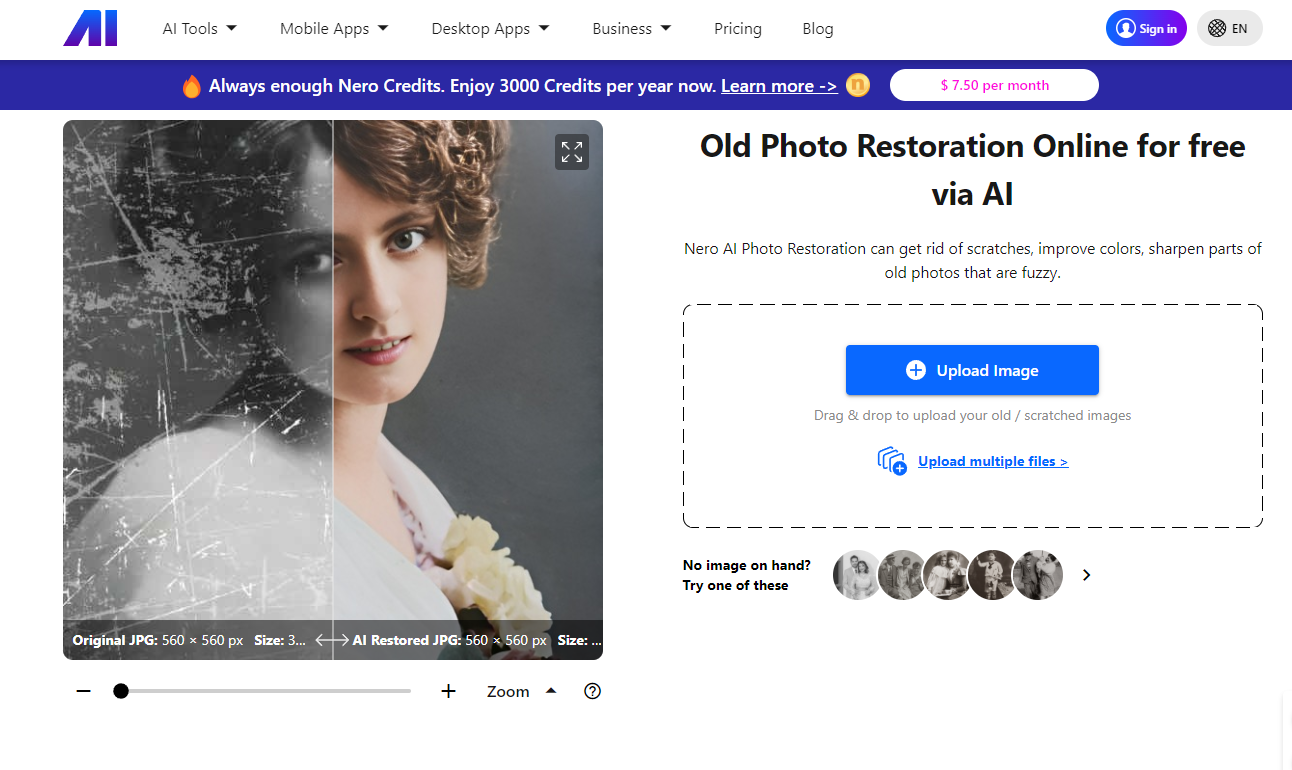The image size is (1292, 770).
Task: Click the zoom slider handle
Action: (x=121, y=691)
